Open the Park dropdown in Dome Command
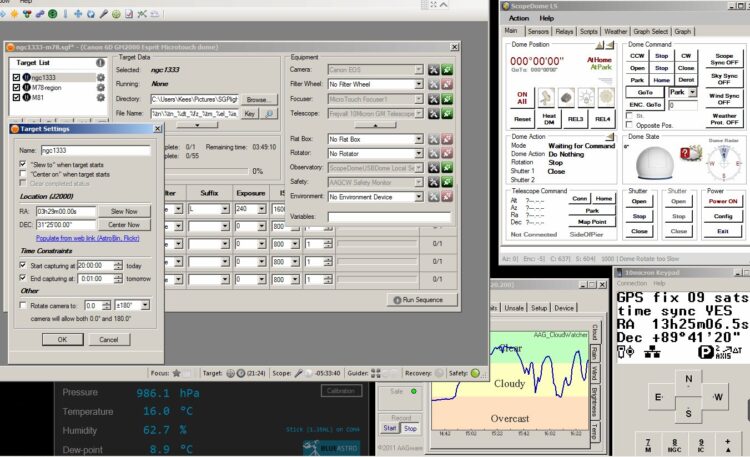The width and height of the screenshot is (750, 457). 692,92
